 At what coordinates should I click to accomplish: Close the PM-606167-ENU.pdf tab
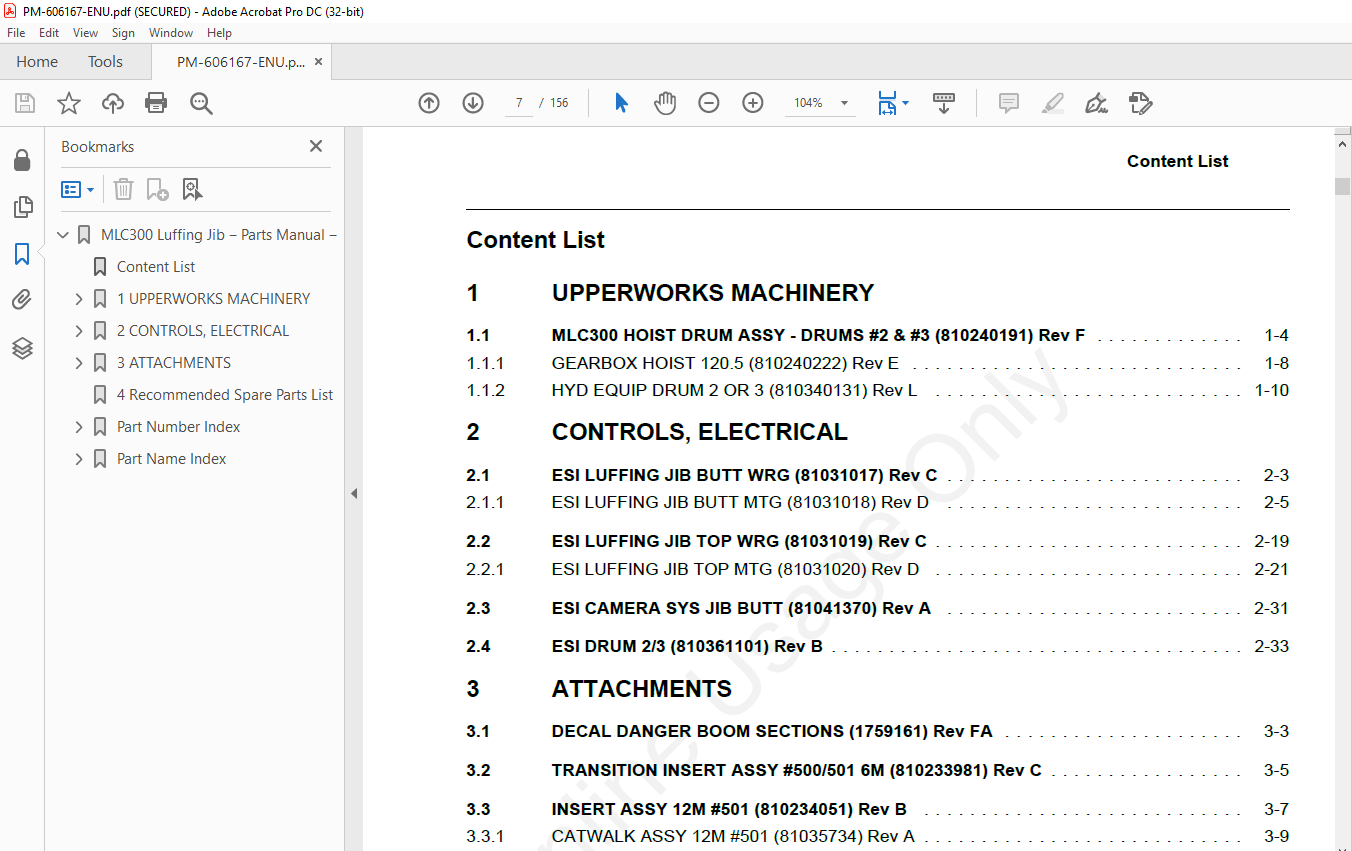[x=318, y=61]
